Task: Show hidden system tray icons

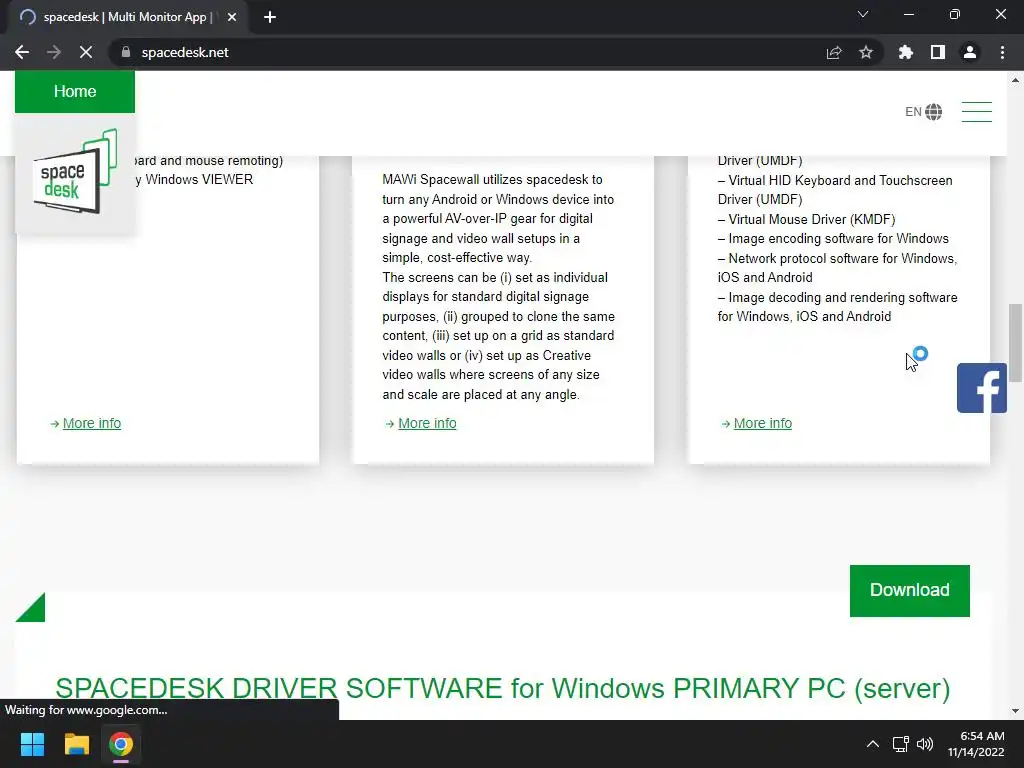Action: coord(872,744)
